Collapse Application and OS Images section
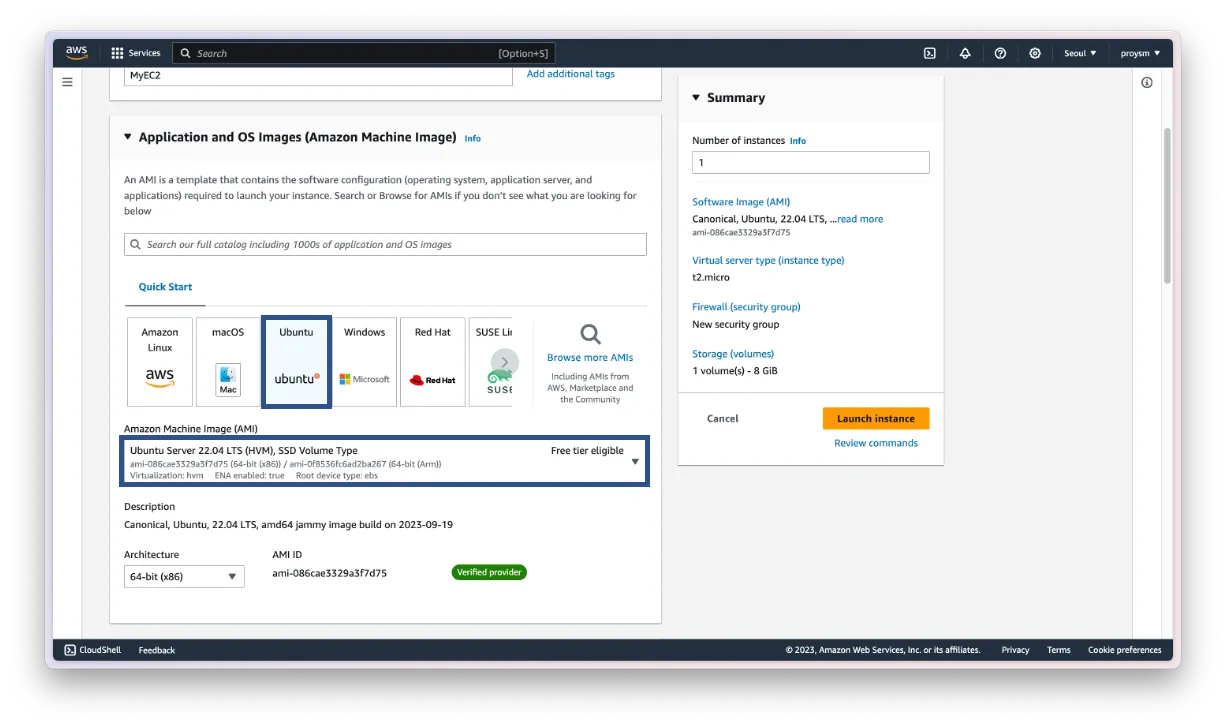The height and width of the screenshot is (728, 1226). (128, 137)
